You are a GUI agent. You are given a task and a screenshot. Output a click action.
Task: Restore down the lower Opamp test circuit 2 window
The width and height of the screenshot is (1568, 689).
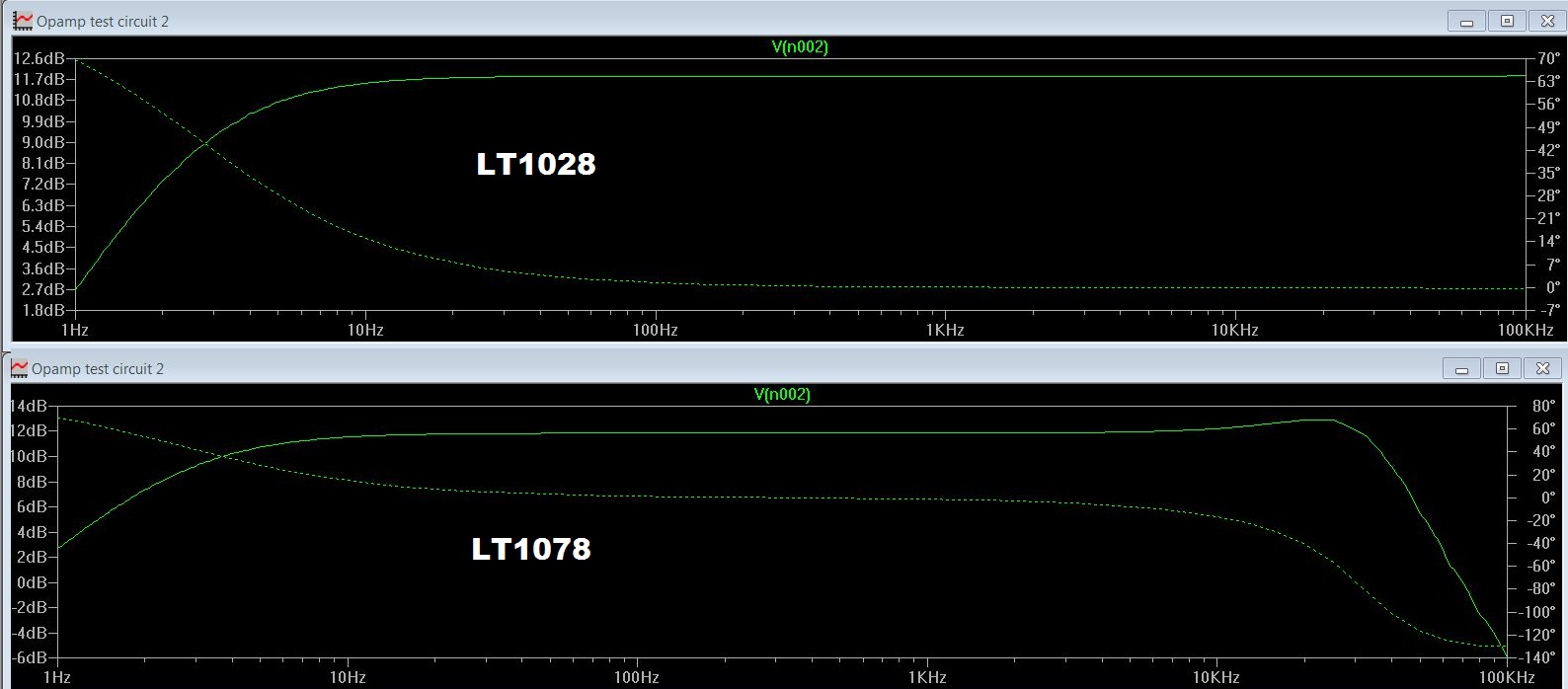[1502, 368]
